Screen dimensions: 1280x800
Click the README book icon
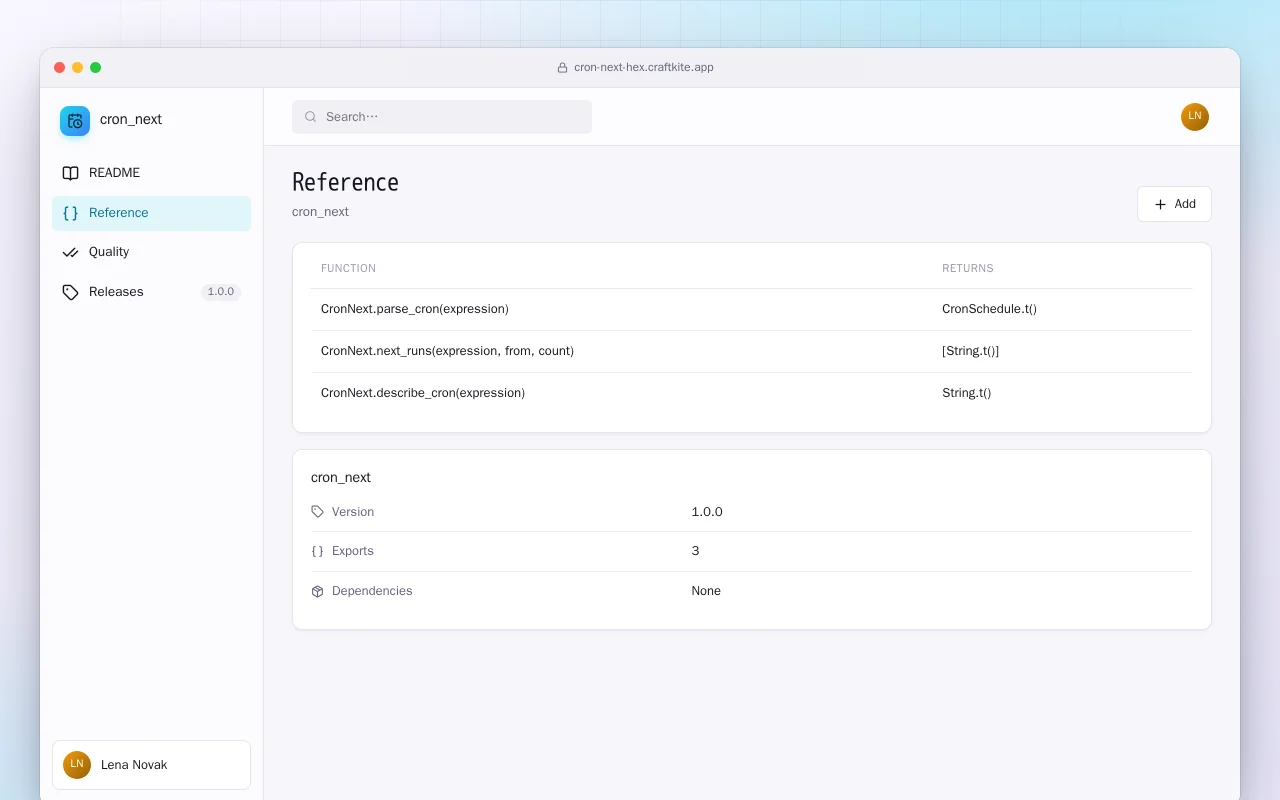click(70, 173)
